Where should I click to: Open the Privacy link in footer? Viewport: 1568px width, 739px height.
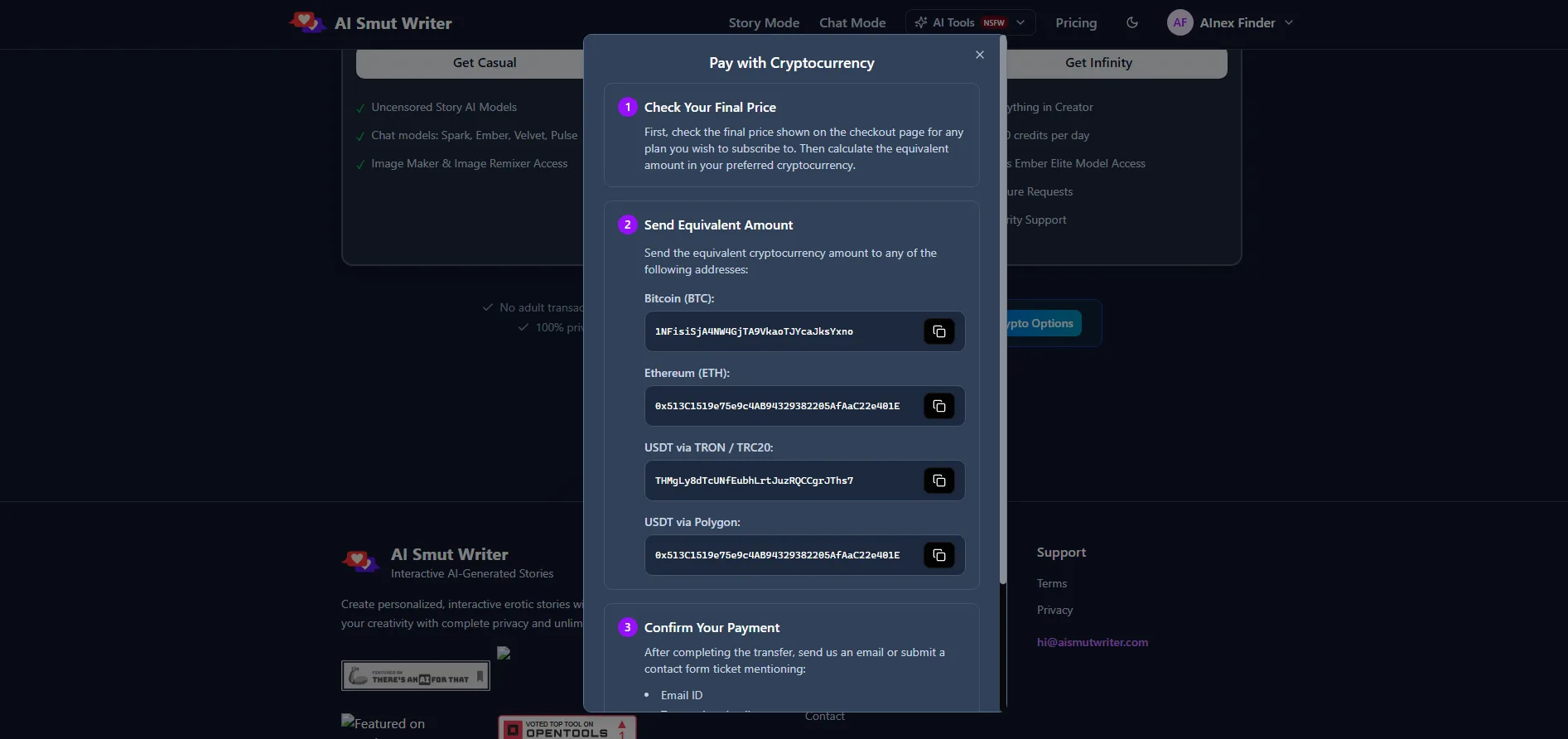pos(1054,610)
